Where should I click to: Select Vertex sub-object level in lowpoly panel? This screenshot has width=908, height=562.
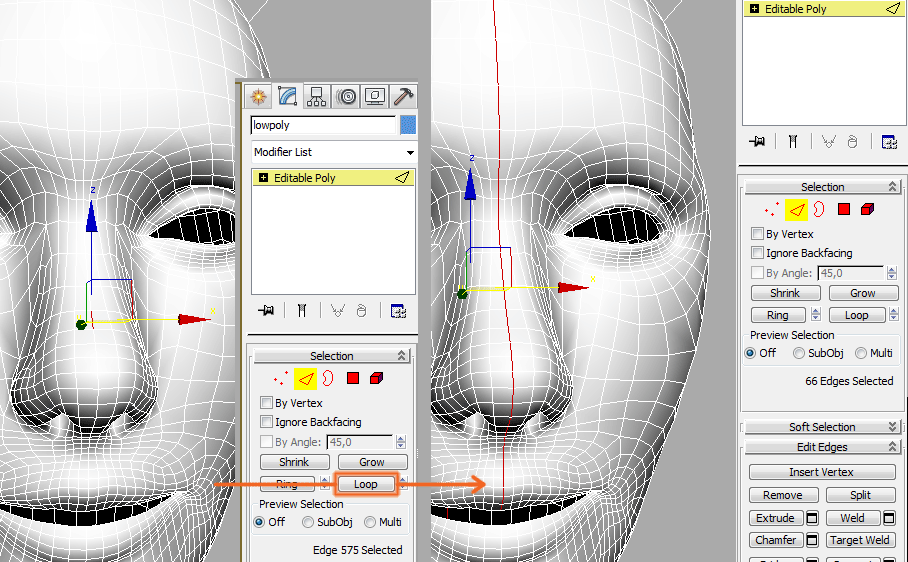(281, 379)
